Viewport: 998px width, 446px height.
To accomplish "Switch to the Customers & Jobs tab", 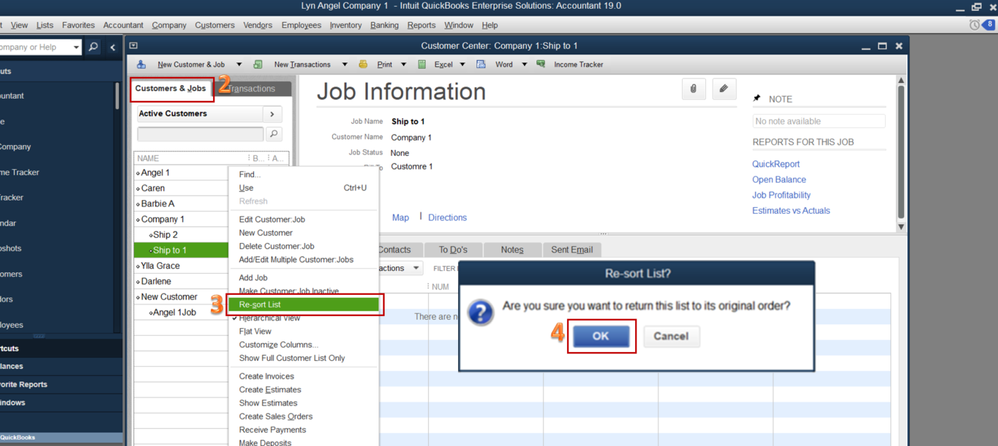I will [171, 88].
